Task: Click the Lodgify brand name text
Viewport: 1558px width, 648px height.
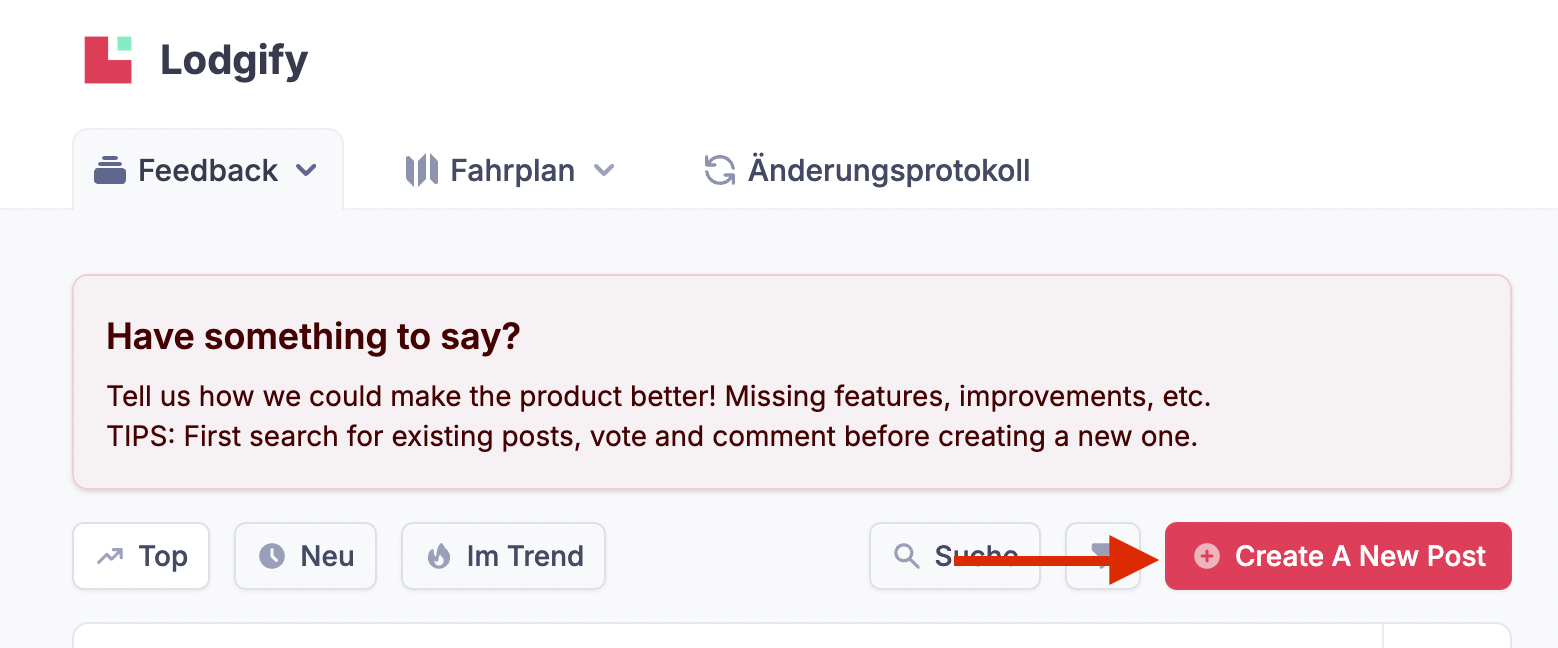Action: point(234,61)
